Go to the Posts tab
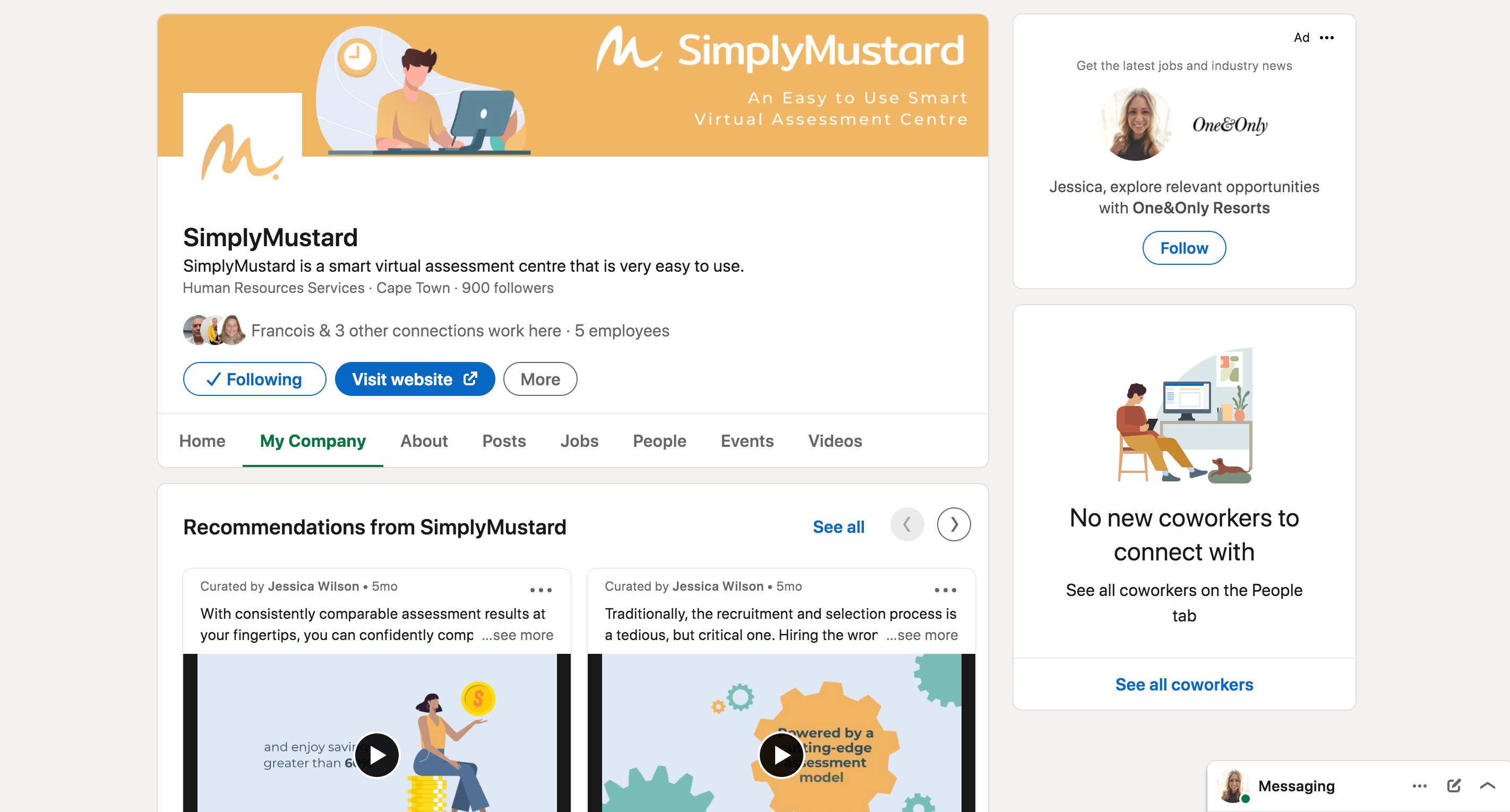The image size is (1510, 812). (x=503, y=440)
